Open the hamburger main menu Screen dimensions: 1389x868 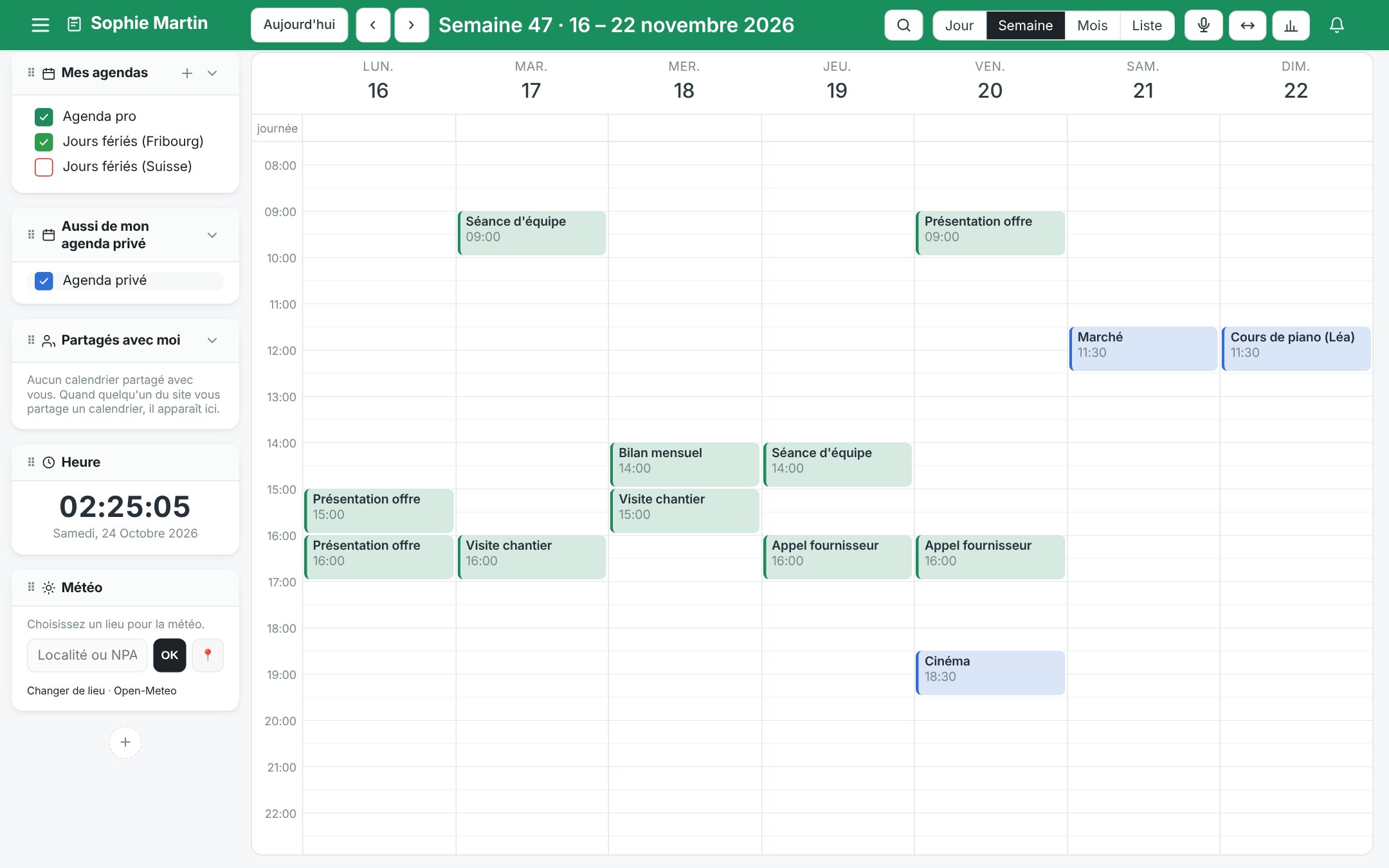41,25
